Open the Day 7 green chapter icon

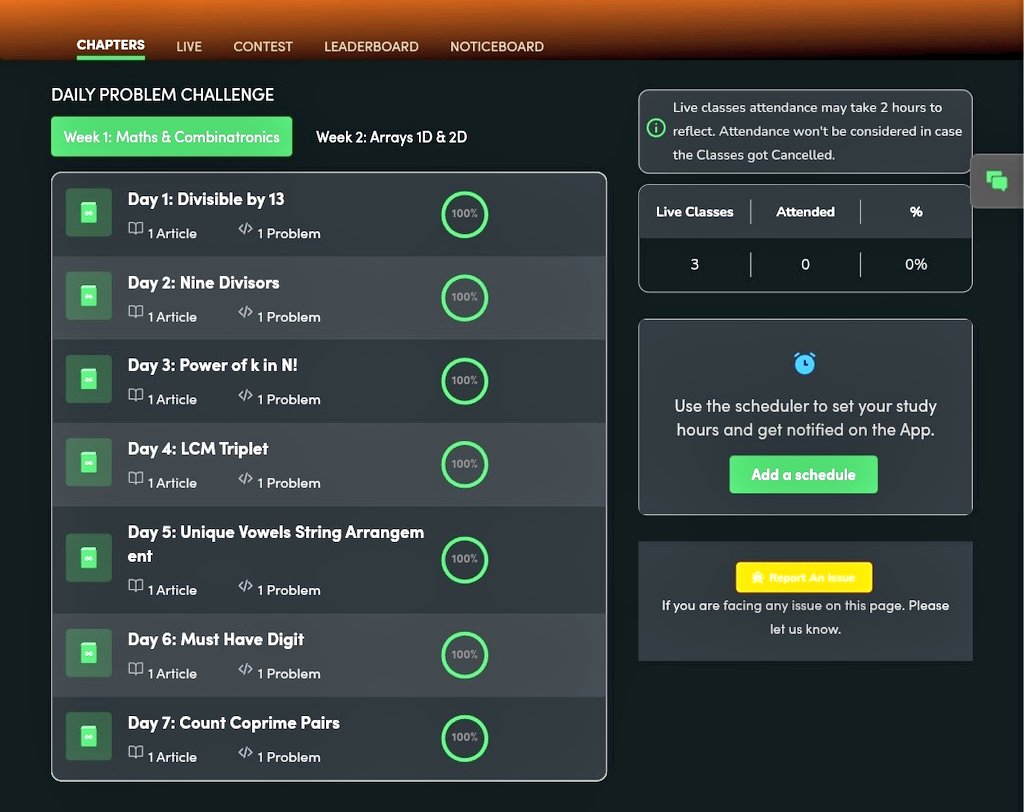[x=89, y=736]
